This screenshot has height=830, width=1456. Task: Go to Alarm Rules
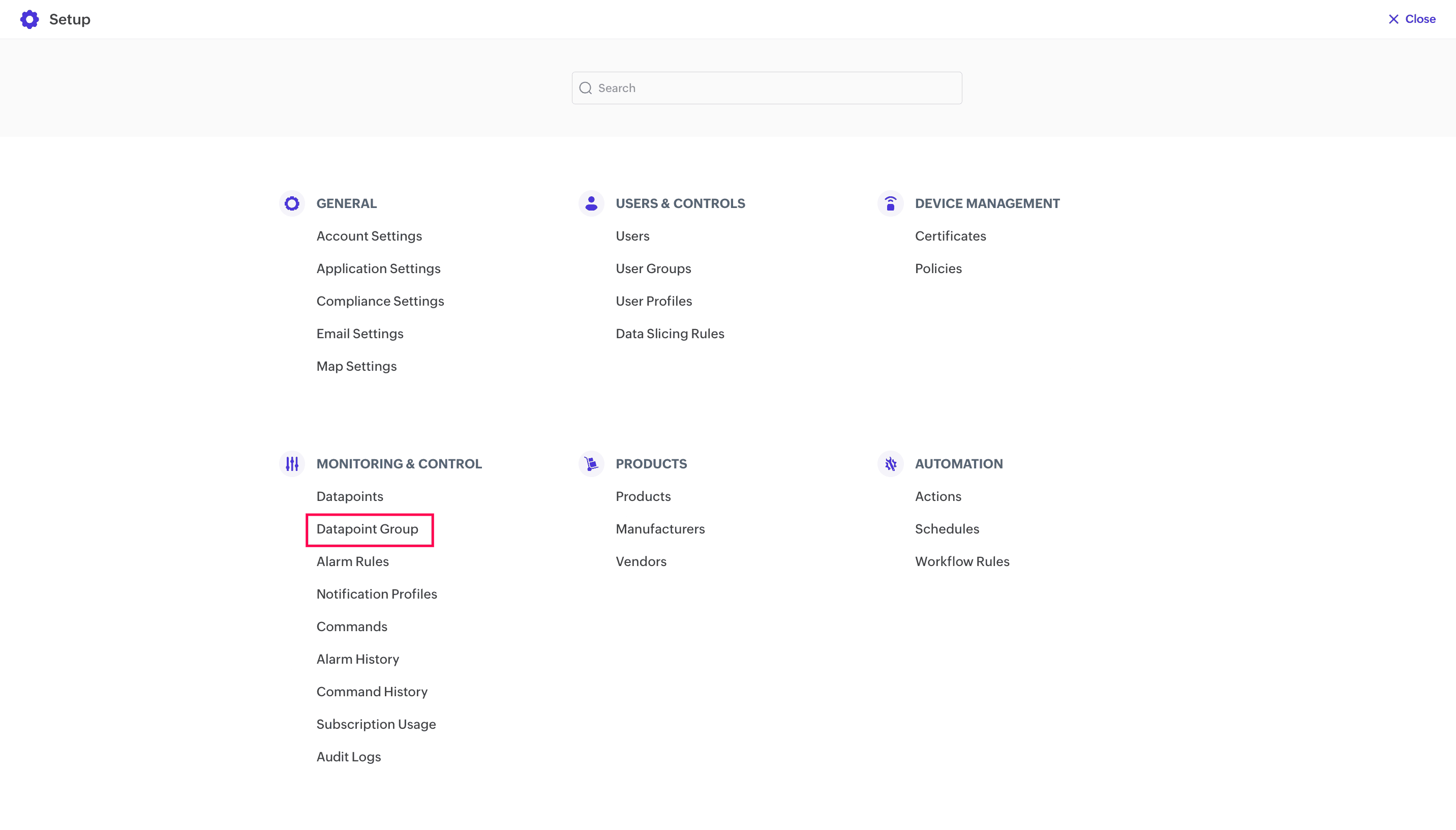[x=353, y=561]
